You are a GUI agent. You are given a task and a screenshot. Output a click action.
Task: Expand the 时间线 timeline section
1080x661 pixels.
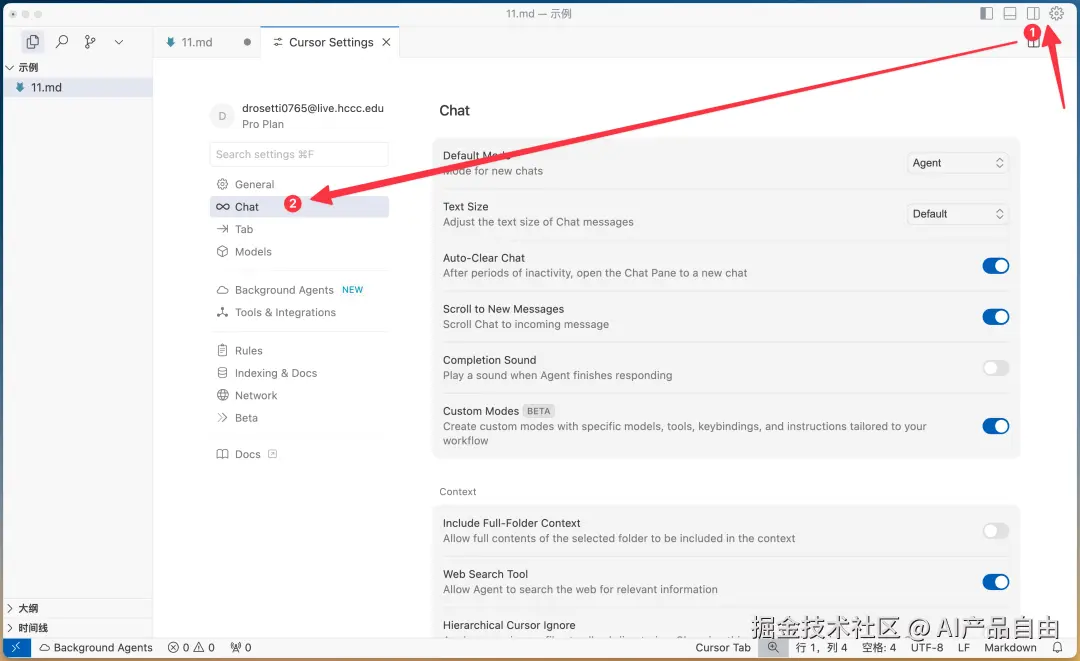(77, 627)
